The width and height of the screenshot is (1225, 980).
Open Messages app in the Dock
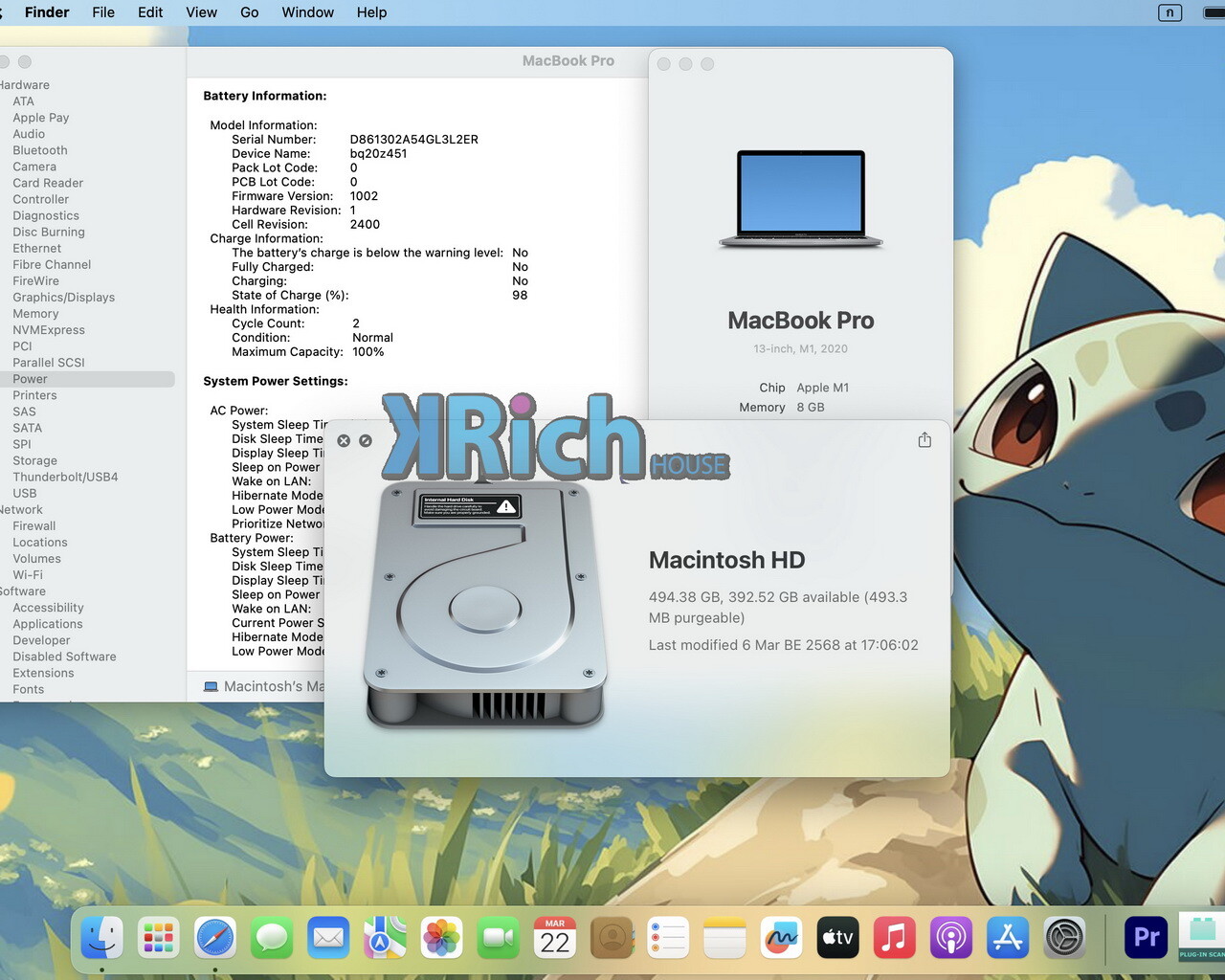[272, 938]
